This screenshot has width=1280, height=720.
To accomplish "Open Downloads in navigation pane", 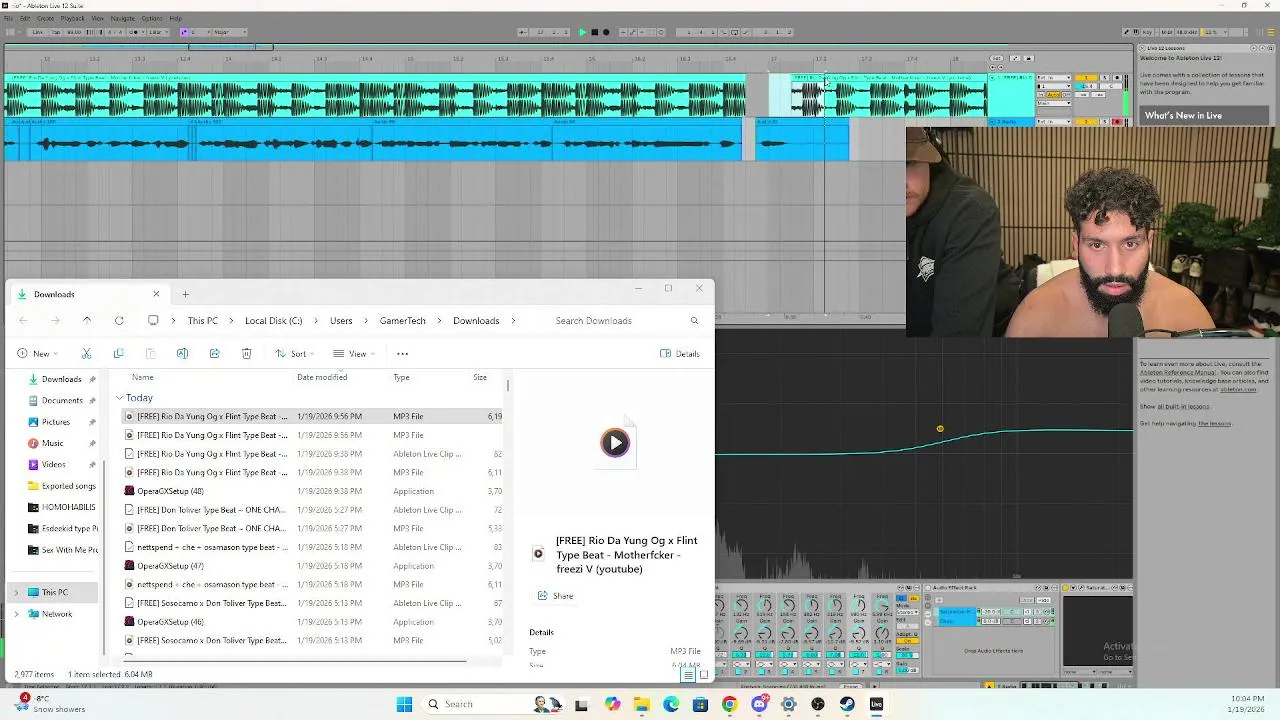I will point(61,379).
